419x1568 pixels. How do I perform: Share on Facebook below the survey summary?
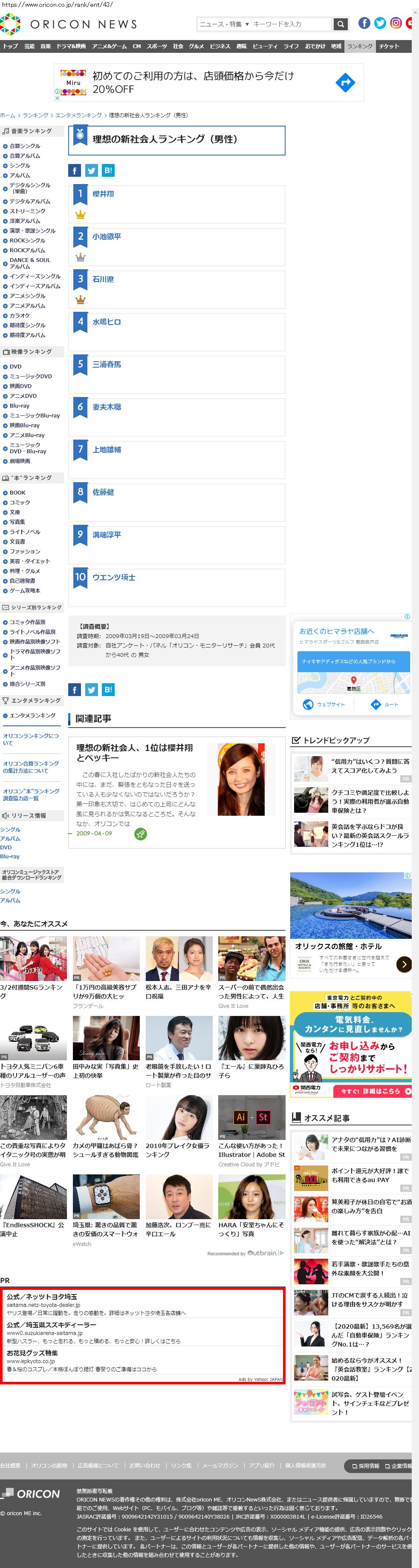click(74, 690)
